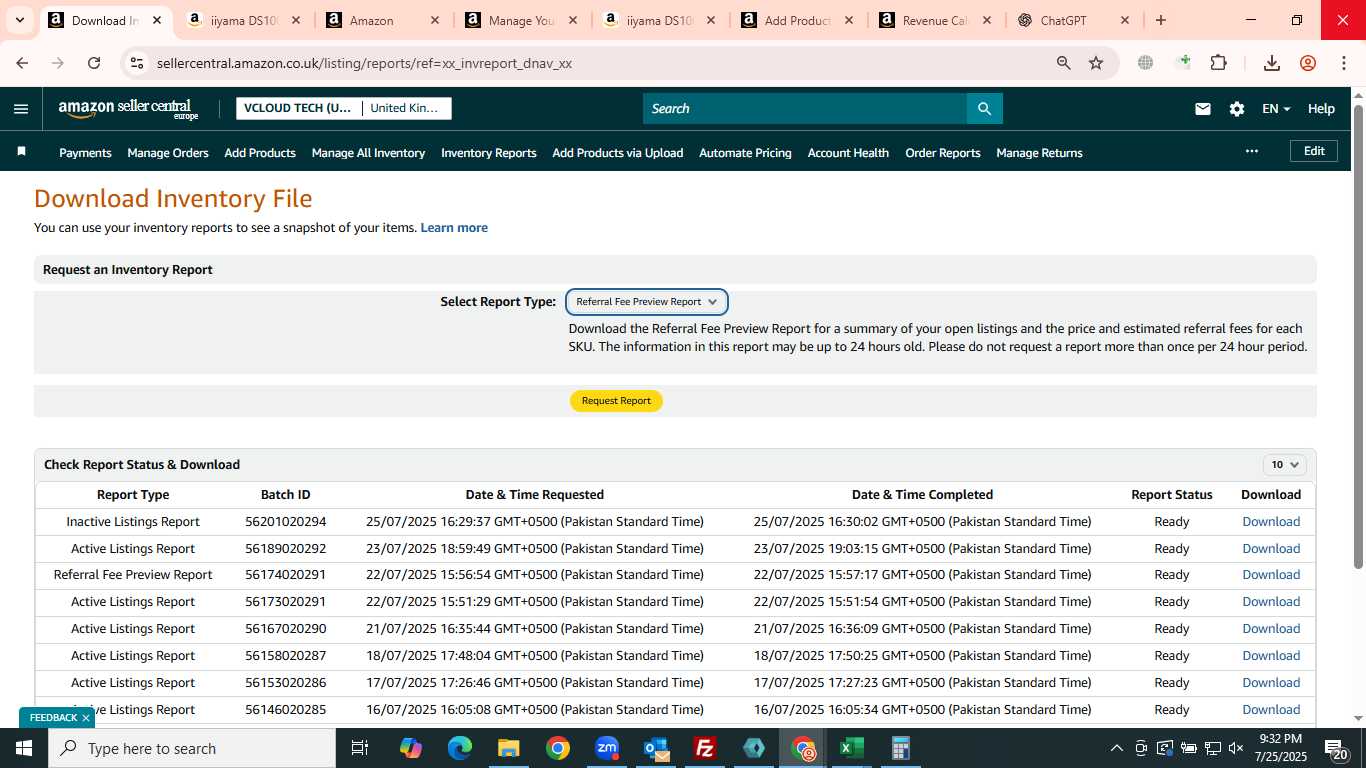Open Zoom from the taskbar
This screenshot has height=768, width=1366.
pyautogui.click(x=607, y=748)
